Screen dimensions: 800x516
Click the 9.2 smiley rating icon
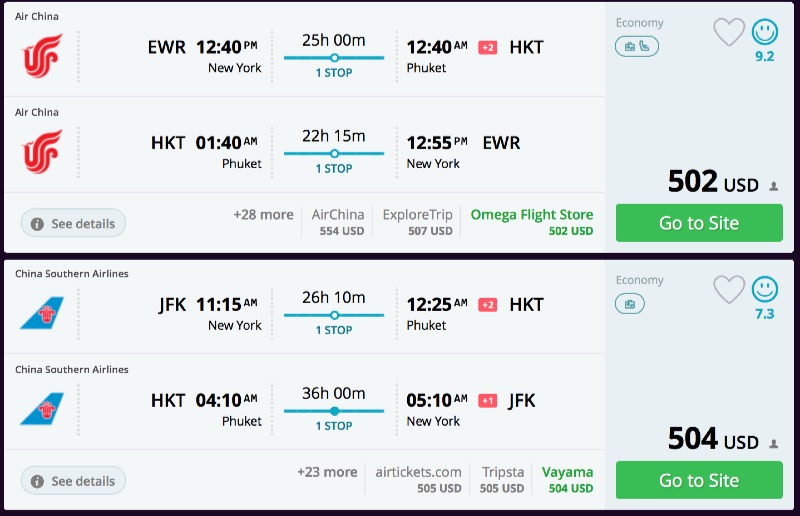[x=764, y=33]
